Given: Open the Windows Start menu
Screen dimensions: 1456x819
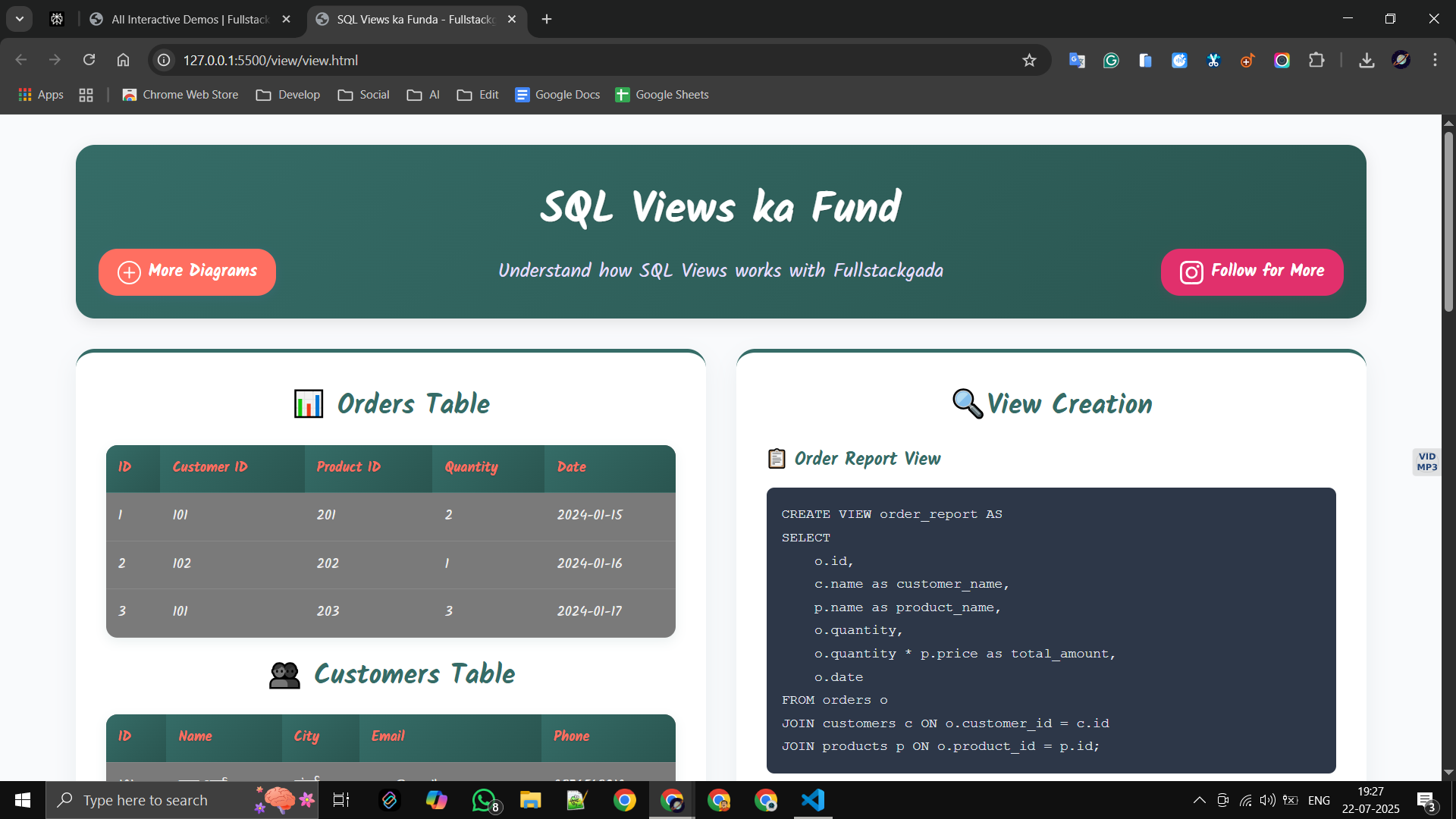Looking at the screenshot, I should 23,800.
